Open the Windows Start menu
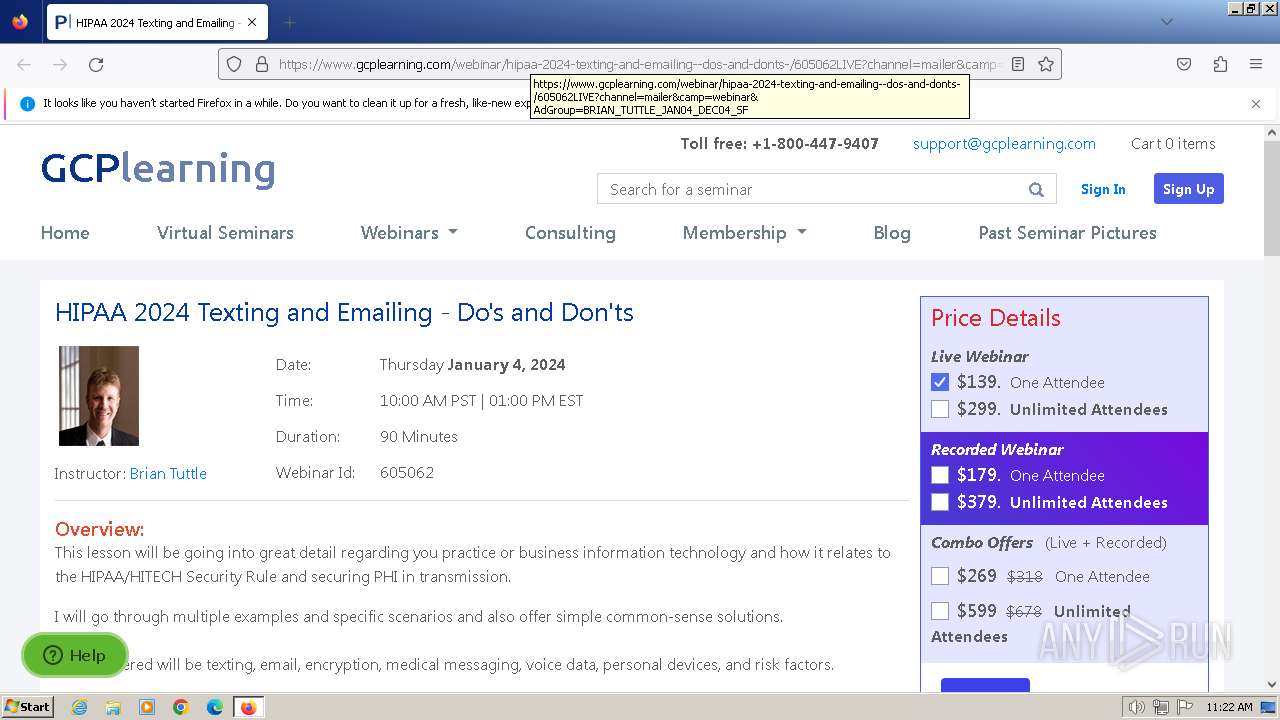 (27, 707)
